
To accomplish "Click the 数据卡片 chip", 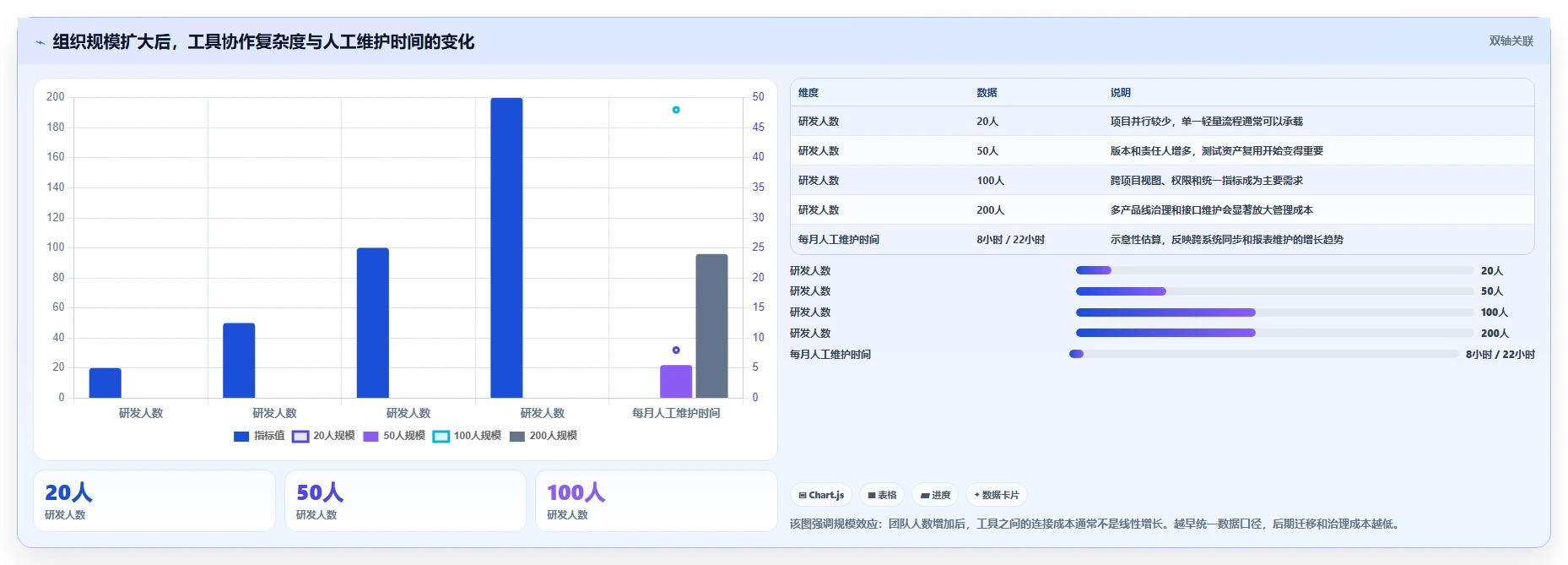I will click(997, 495).
